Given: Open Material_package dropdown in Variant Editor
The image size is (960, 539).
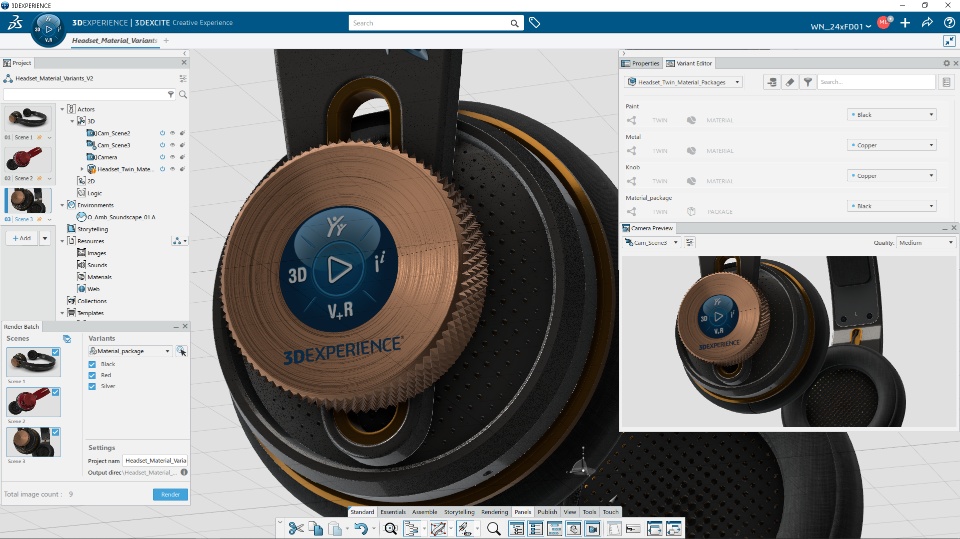Looking at the screenshot, I should [x=892, y=206].
